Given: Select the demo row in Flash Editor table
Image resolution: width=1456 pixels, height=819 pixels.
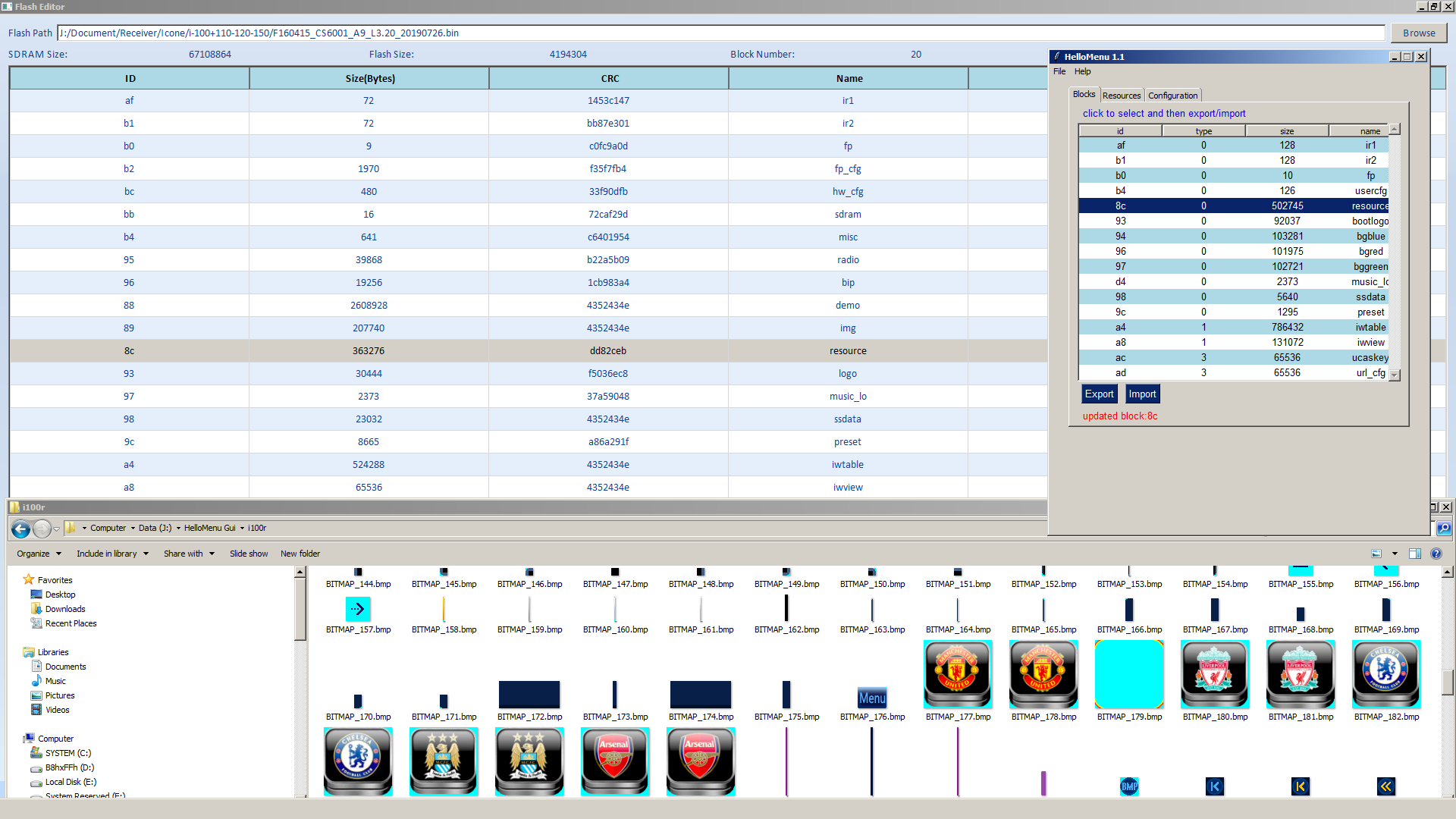Looking at the screenshot, I should coord(529,305).
